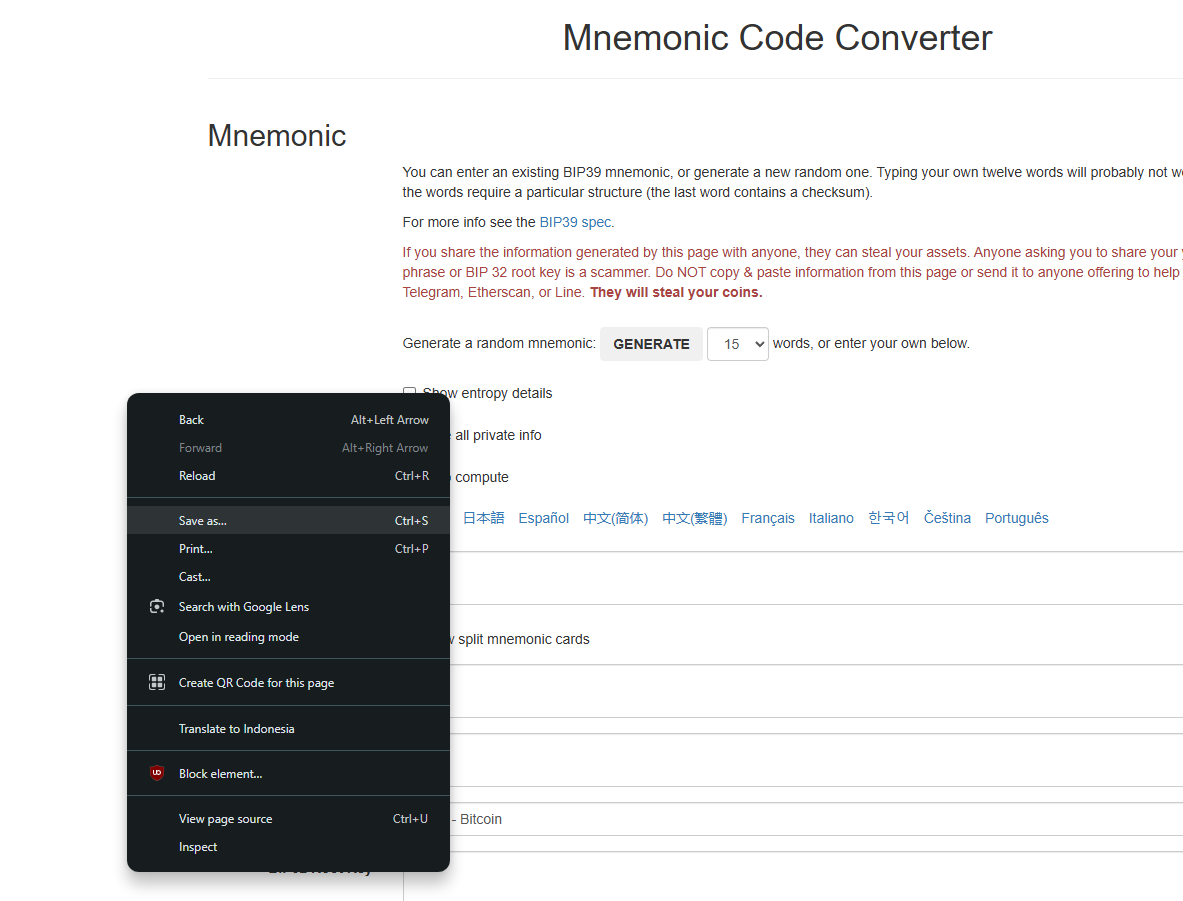
Task: Click the split mnemonic cards label
Action: click(x=524, y=639)
